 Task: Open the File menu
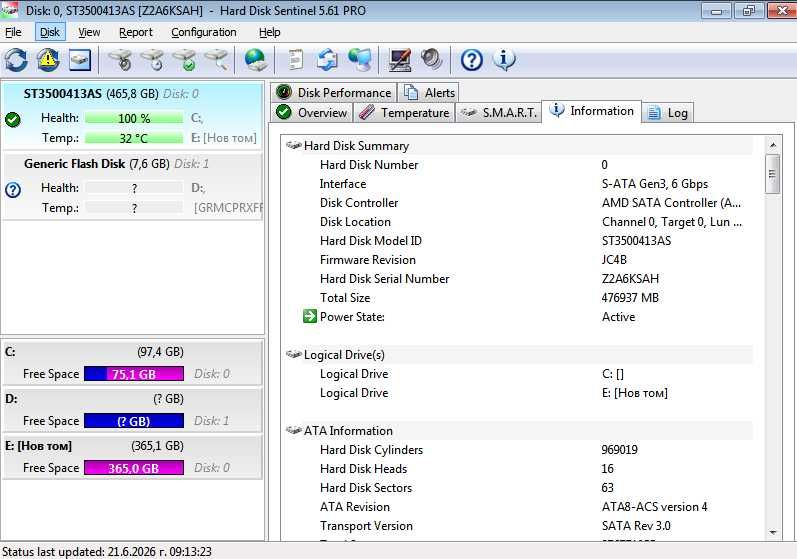click(13, 32)
